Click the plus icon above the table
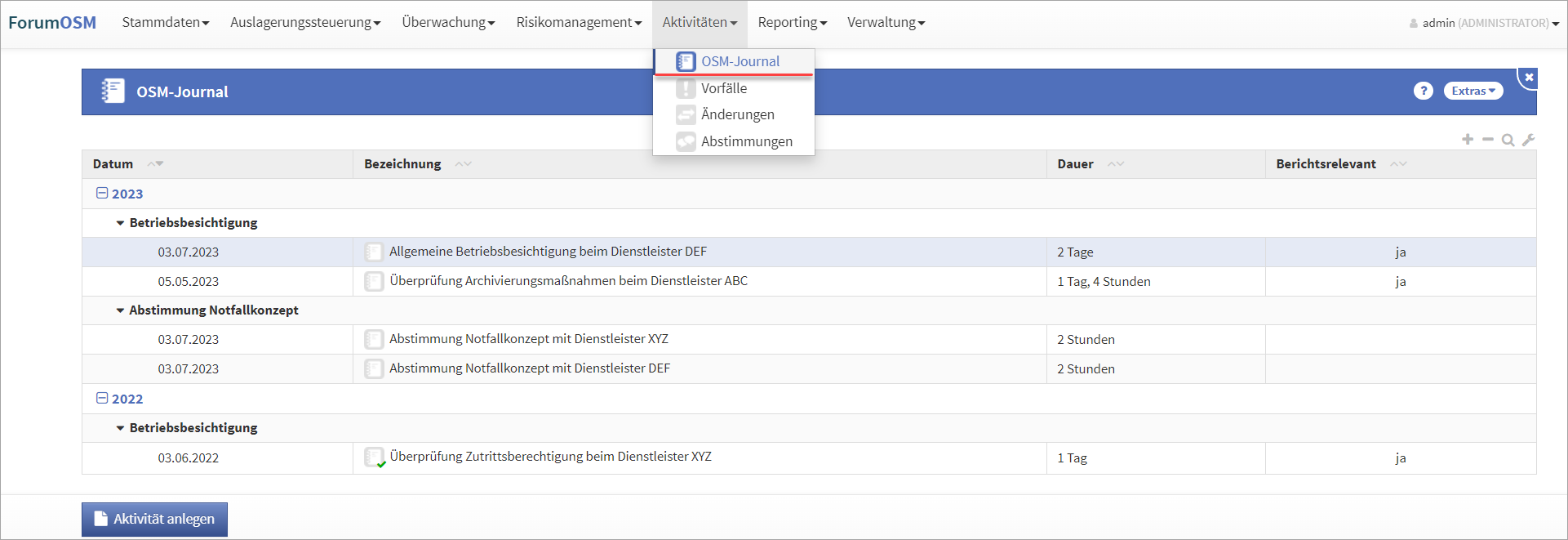This screenshot has width=1568, height=540. (x=1467, y=140)
